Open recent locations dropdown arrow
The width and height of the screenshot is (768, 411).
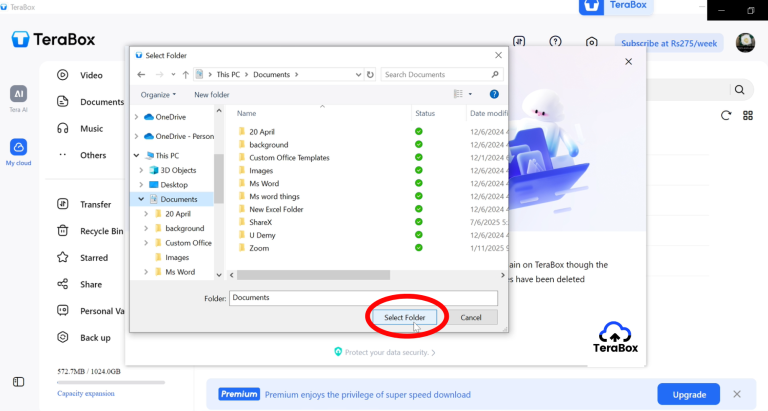pos(173,74)
